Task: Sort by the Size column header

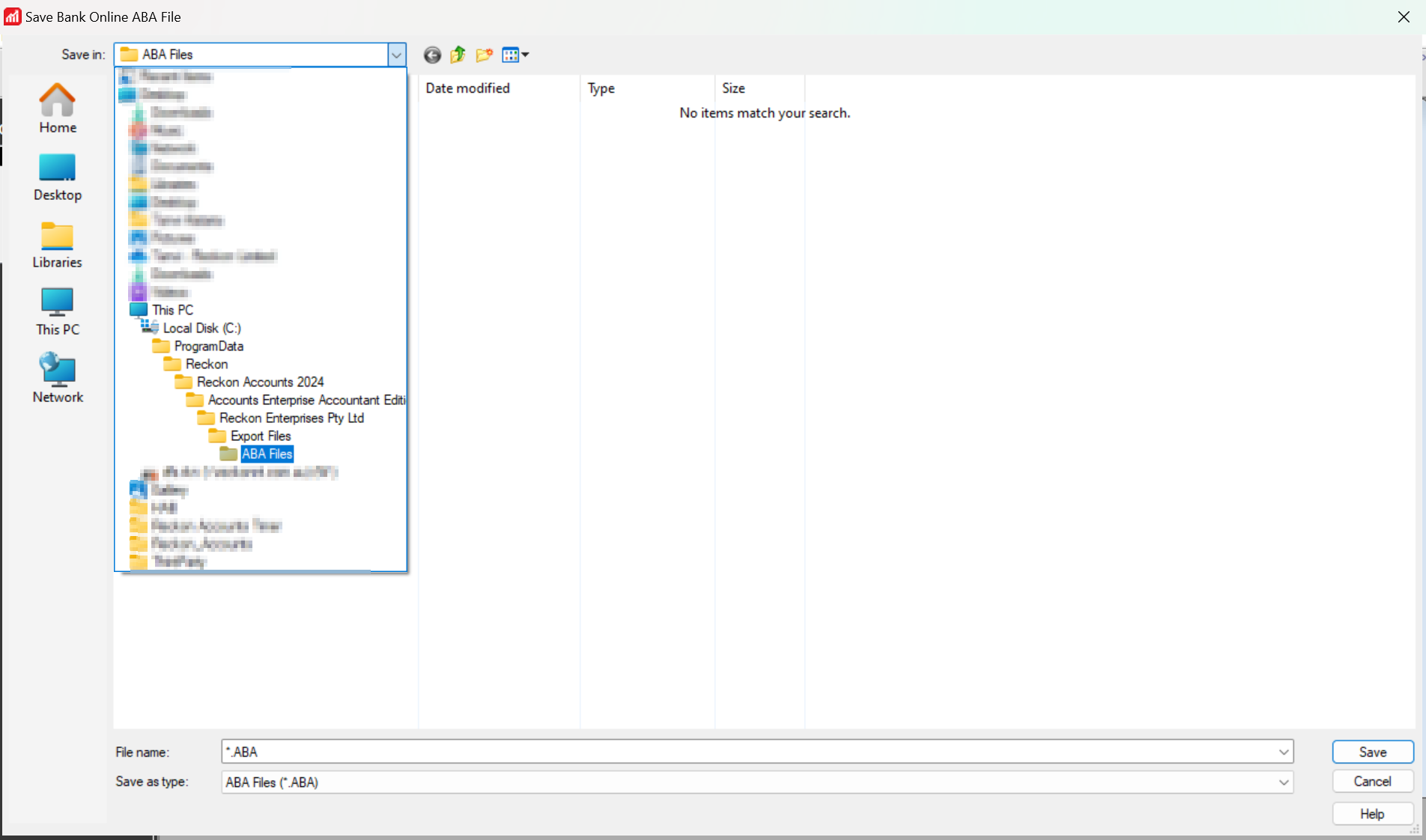Action: 760,88
